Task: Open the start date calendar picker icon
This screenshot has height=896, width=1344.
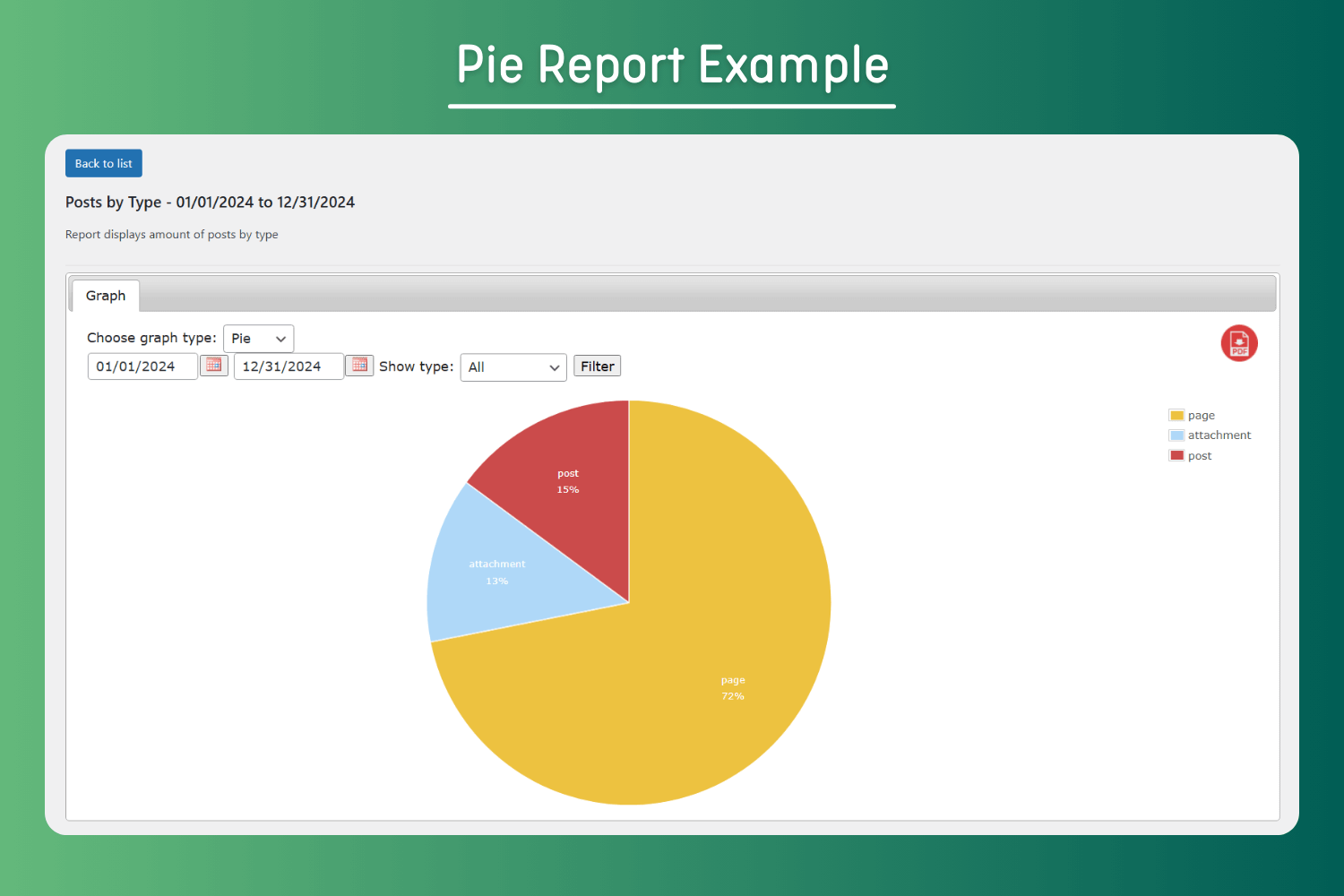Action: coord(214,365)
